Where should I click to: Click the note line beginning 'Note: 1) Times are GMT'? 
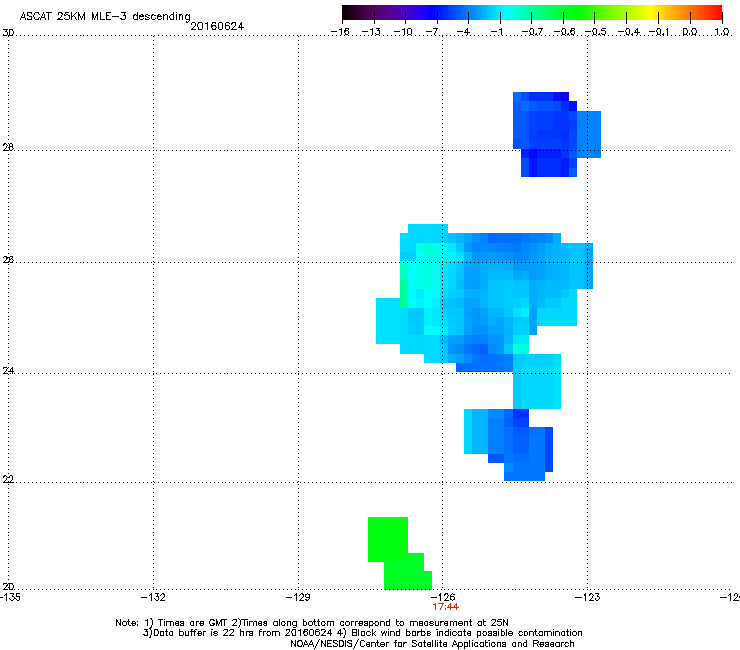[312, 623]
